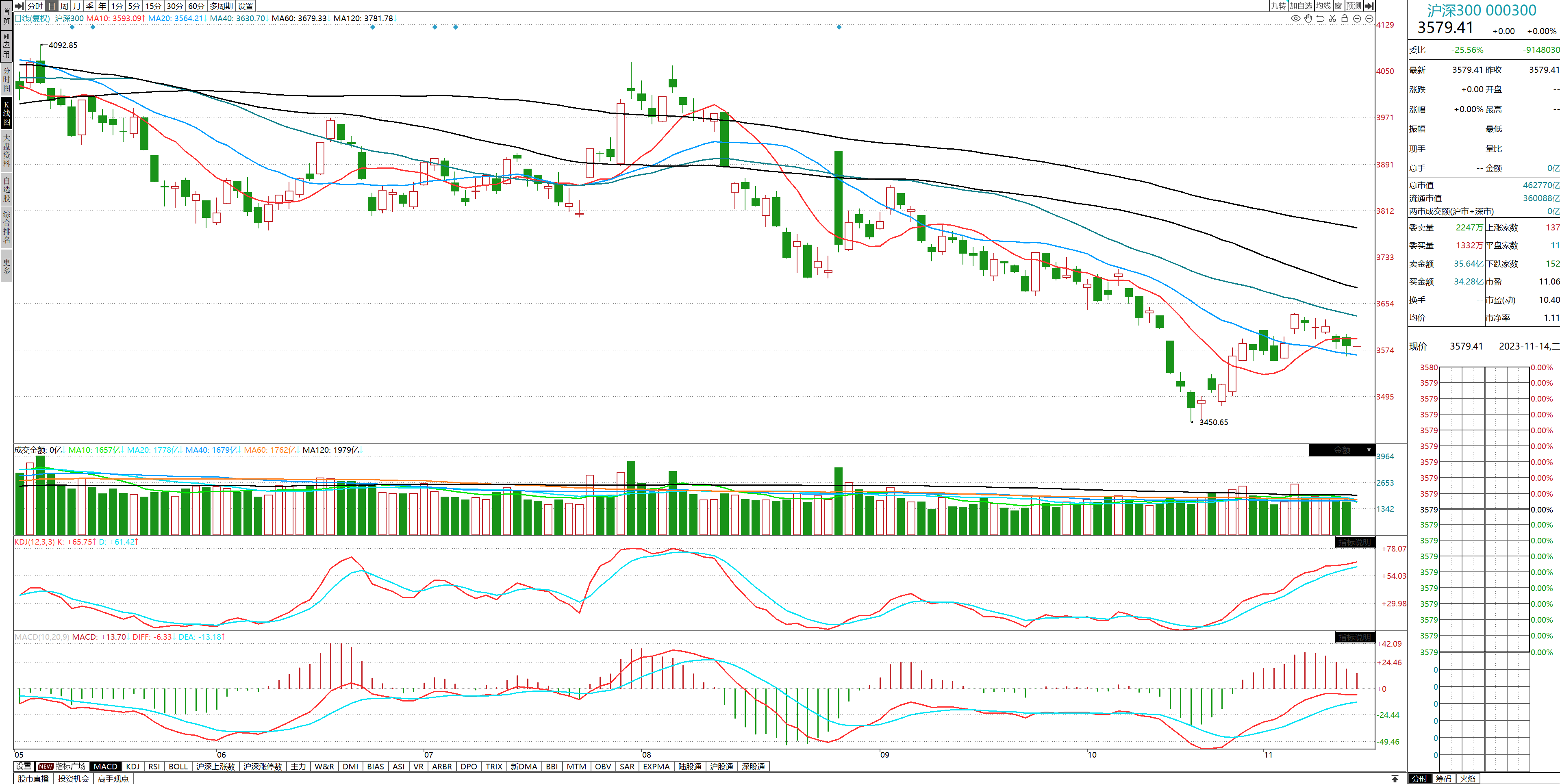Click the top-right expand arrow icon
1560x784 pixels.
(1369, 6)
